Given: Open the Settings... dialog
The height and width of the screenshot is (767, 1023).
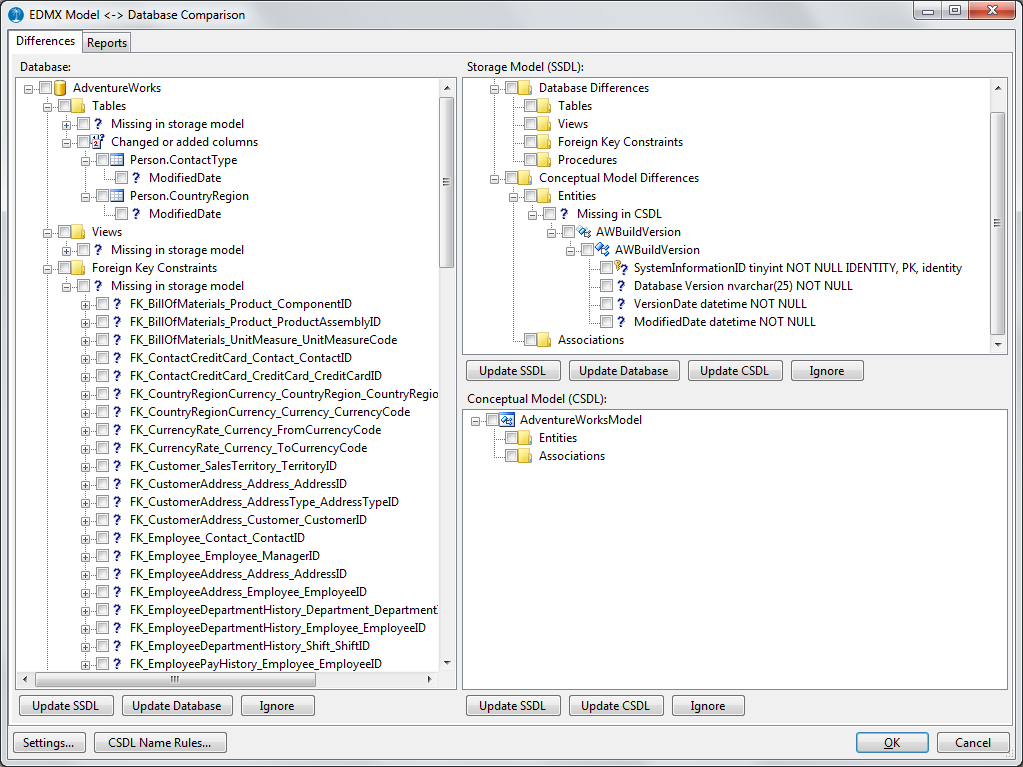Looking at the screenshot, I should [x=48, y=743].
